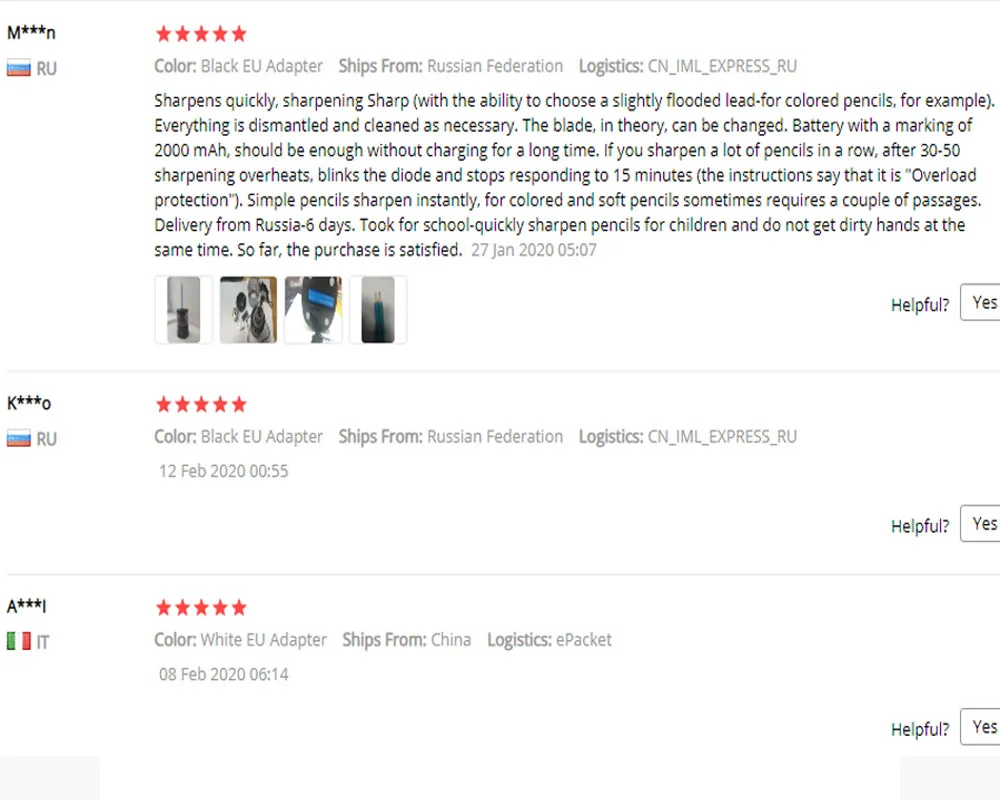This screenshot has height=800, width=1000.
Task: Click Yes helpful on M***n's review
Action: pos(981,303)
